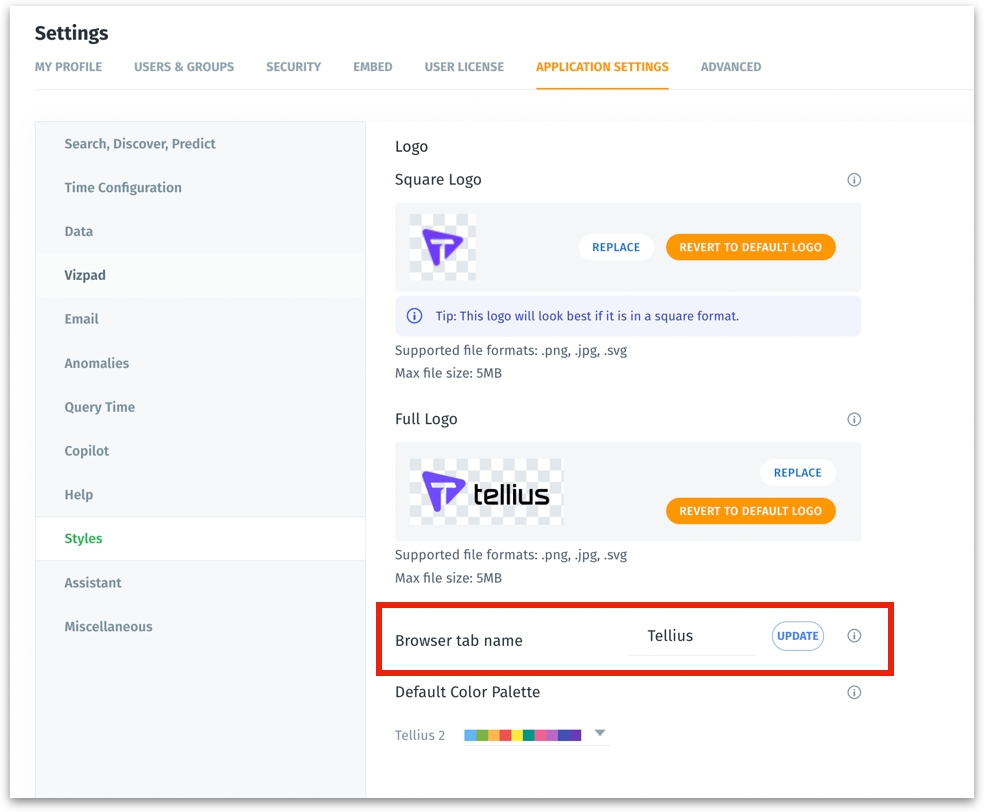Click the square Tellius logo thumbnail
The width and height of the screenshot is (984, 812).
[x=442, y=247]
